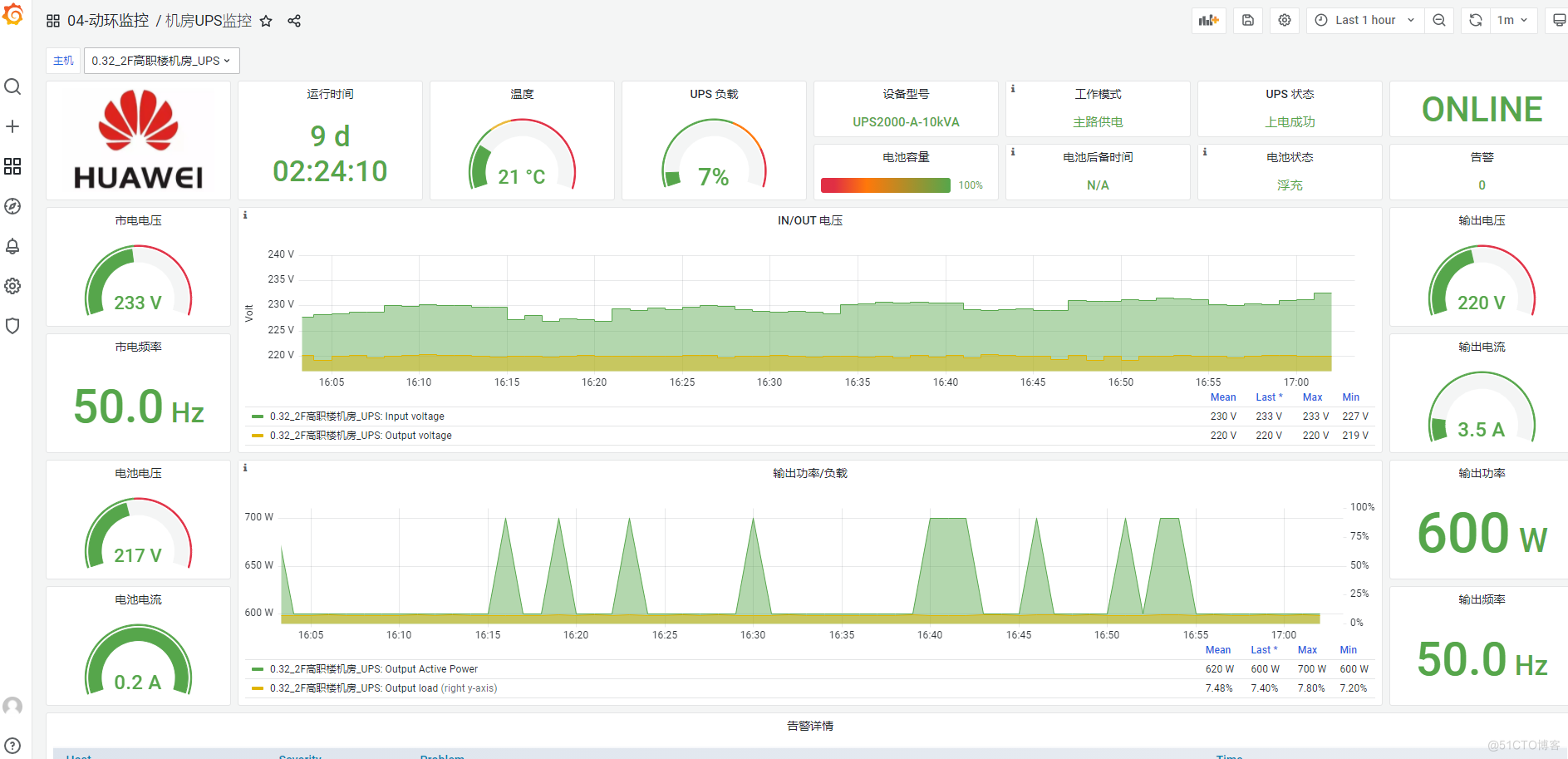This screenshot has width=1568, height=759.
Task: Open the Last 1 hour time picker
Action: tap(1365, 21)
